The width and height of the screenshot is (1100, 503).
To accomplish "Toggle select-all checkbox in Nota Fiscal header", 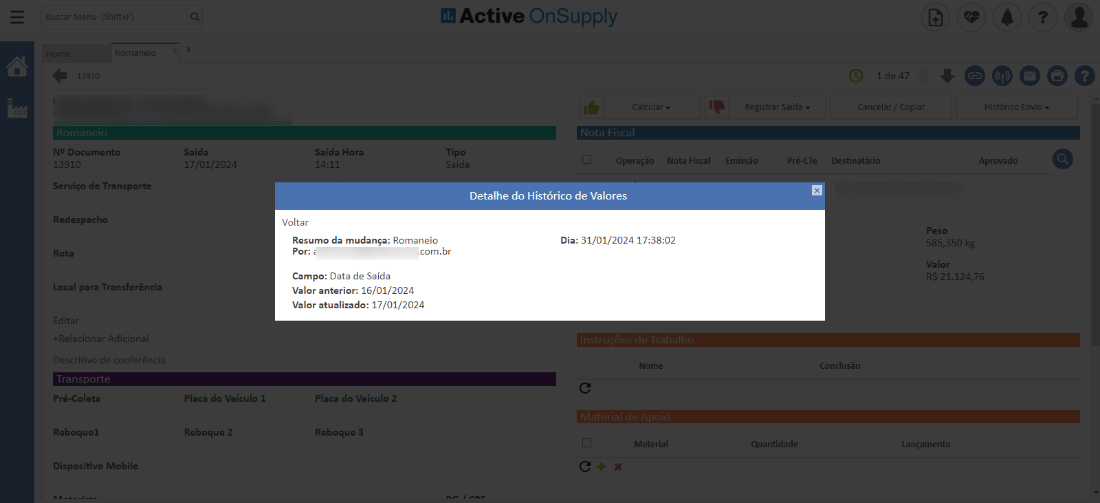I will coord(586,160).
